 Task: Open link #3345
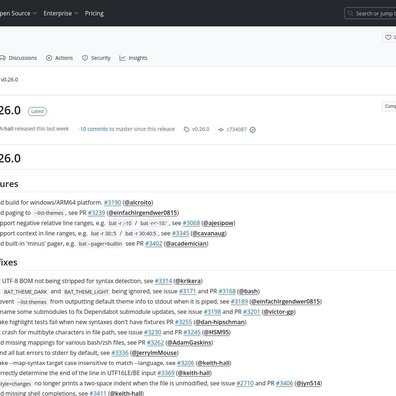pos(180,233)
